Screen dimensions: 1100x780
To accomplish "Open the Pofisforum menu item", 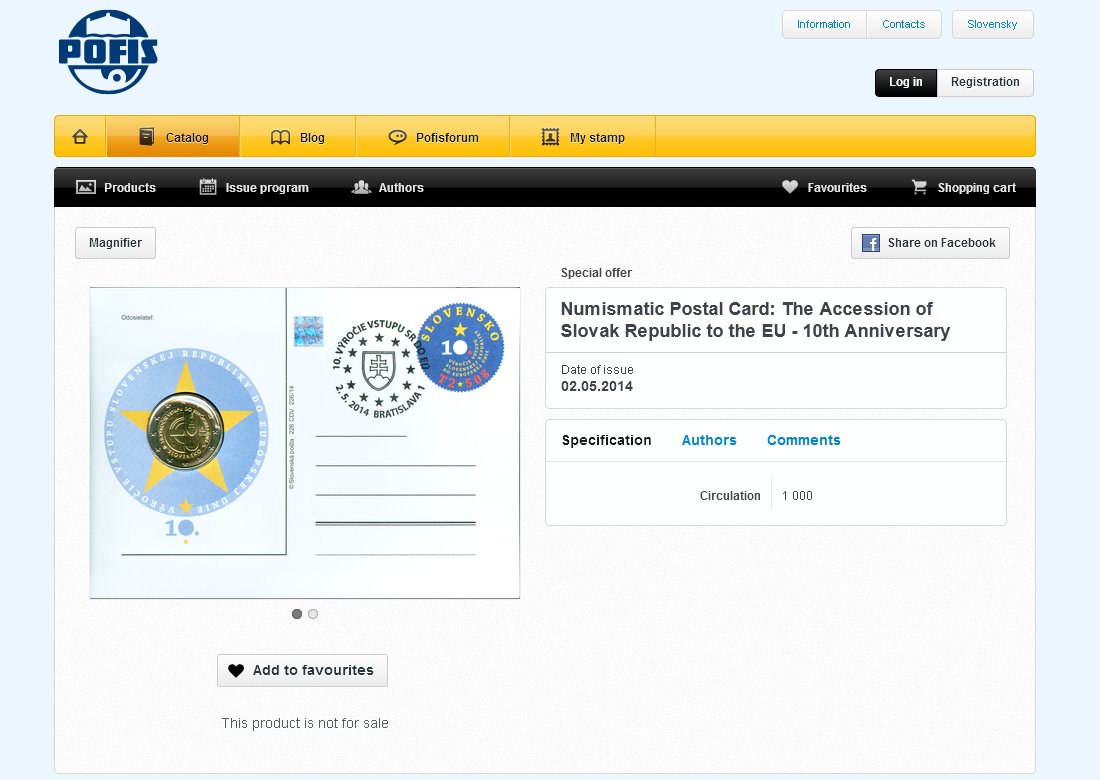I will point(433,137).
